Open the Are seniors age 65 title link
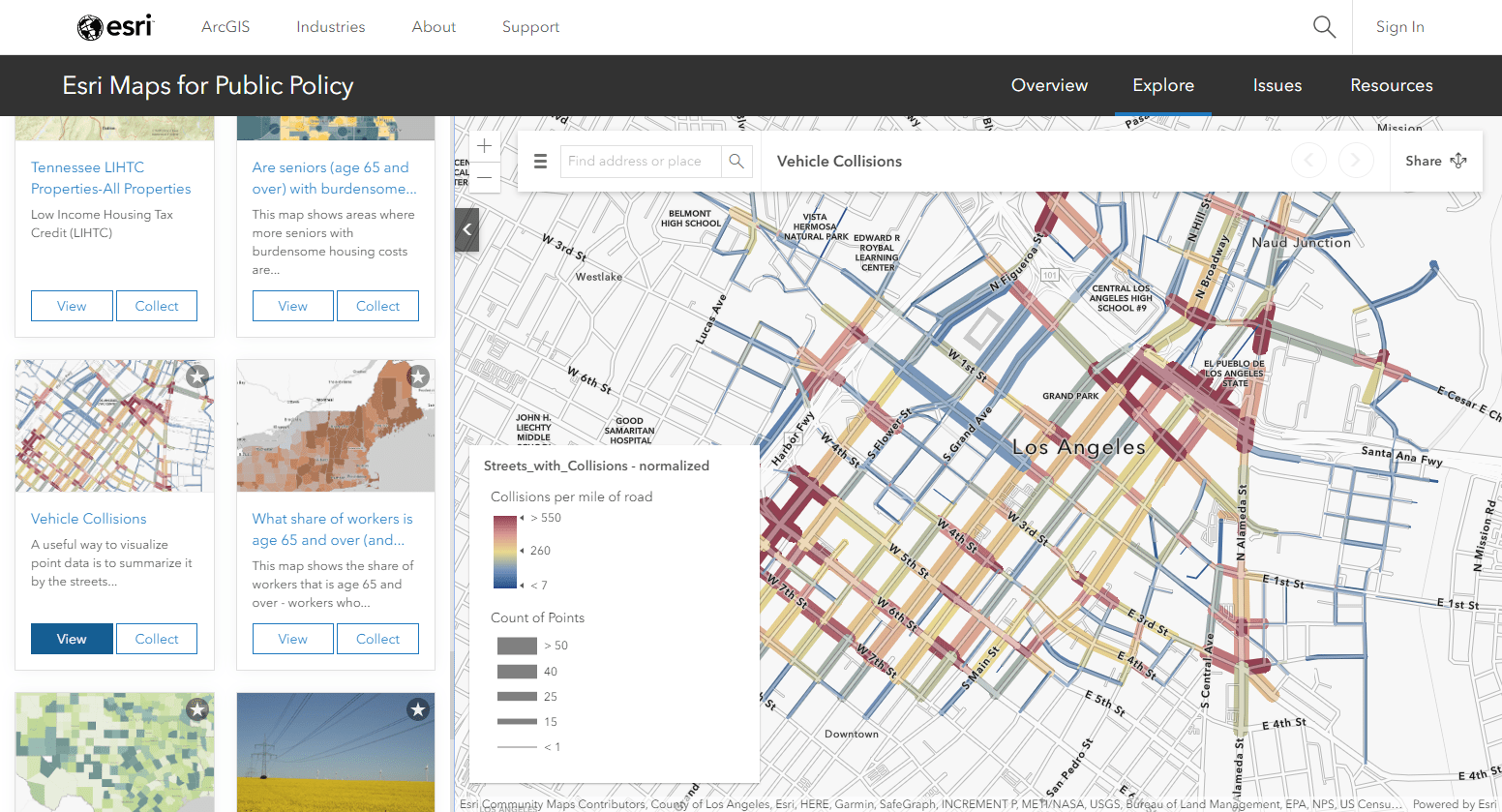Screen dimensions: 1502x812 pos(335,178)
